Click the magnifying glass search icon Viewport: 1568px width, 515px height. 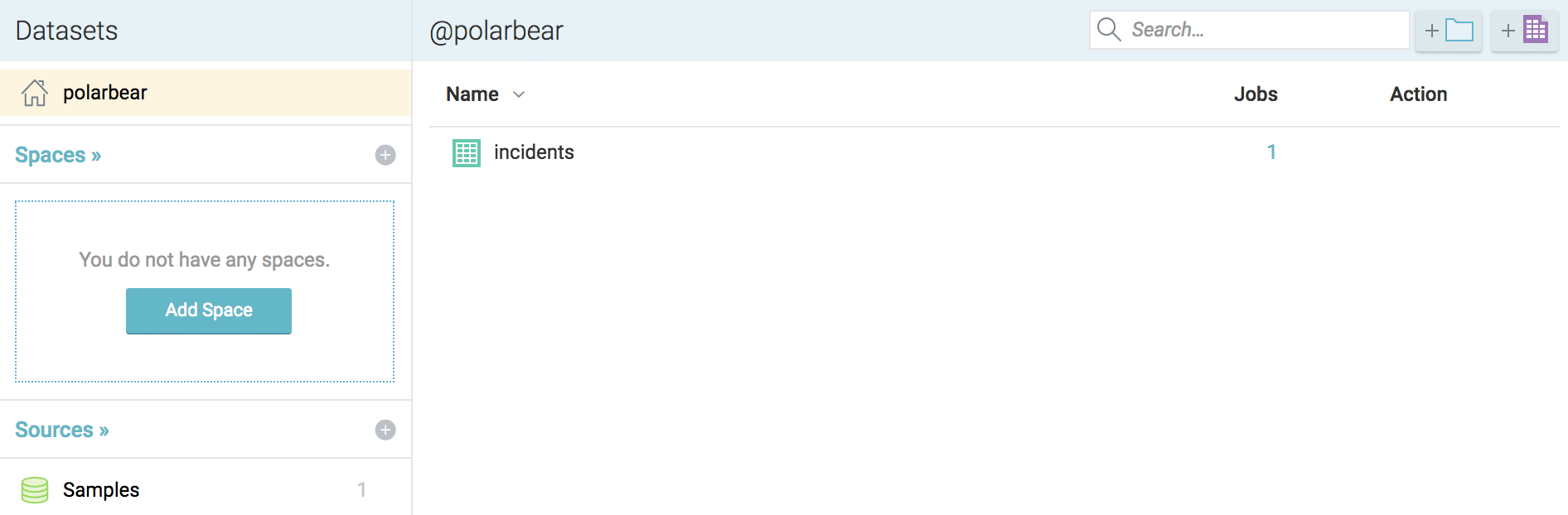(1109, 30)
